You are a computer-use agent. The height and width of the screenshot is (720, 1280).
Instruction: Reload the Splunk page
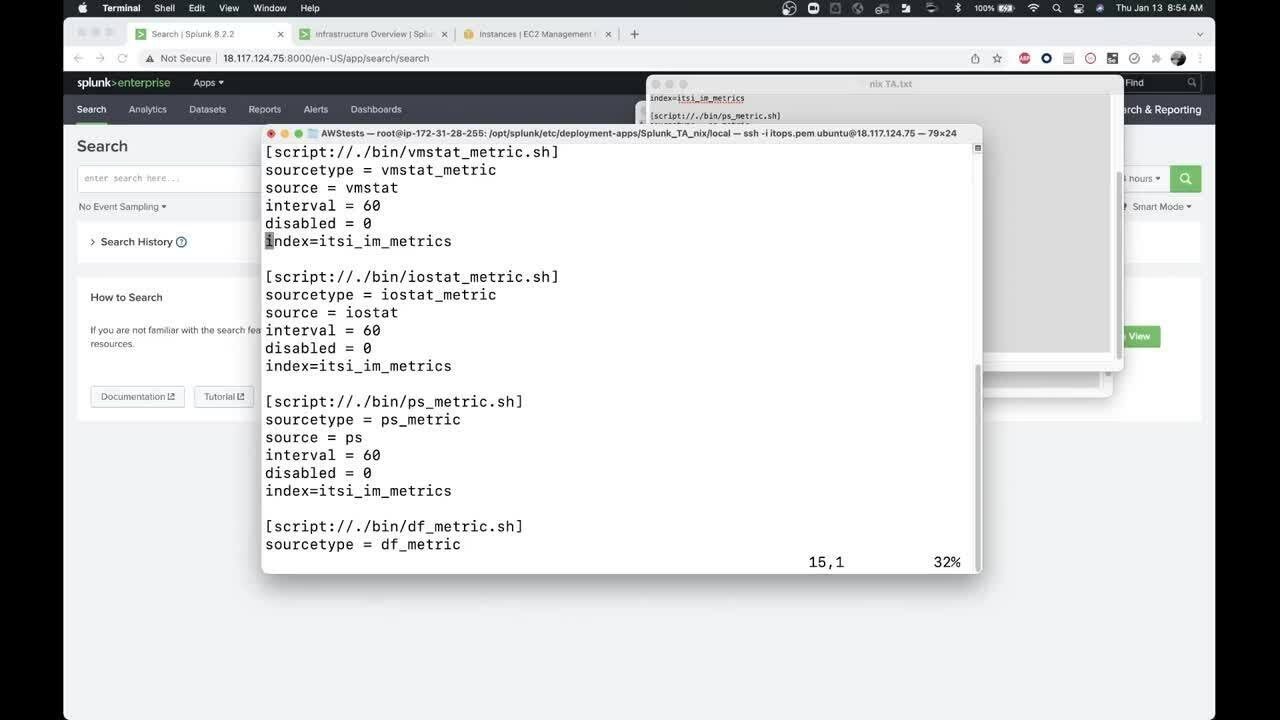tap(122, 58)
